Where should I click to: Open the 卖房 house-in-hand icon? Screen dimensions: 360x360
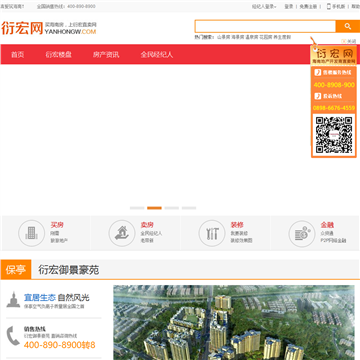click(x=122, y=233)
